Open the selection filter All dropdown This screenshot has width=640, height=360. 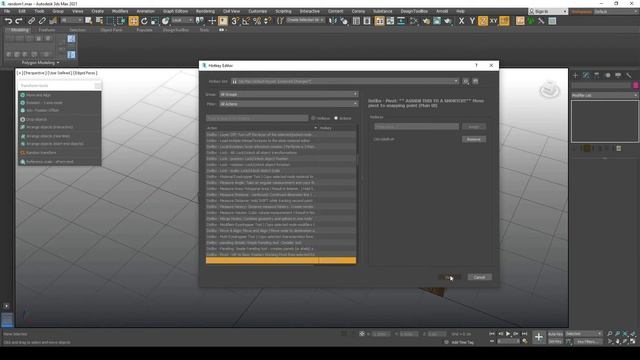[71, 20]
